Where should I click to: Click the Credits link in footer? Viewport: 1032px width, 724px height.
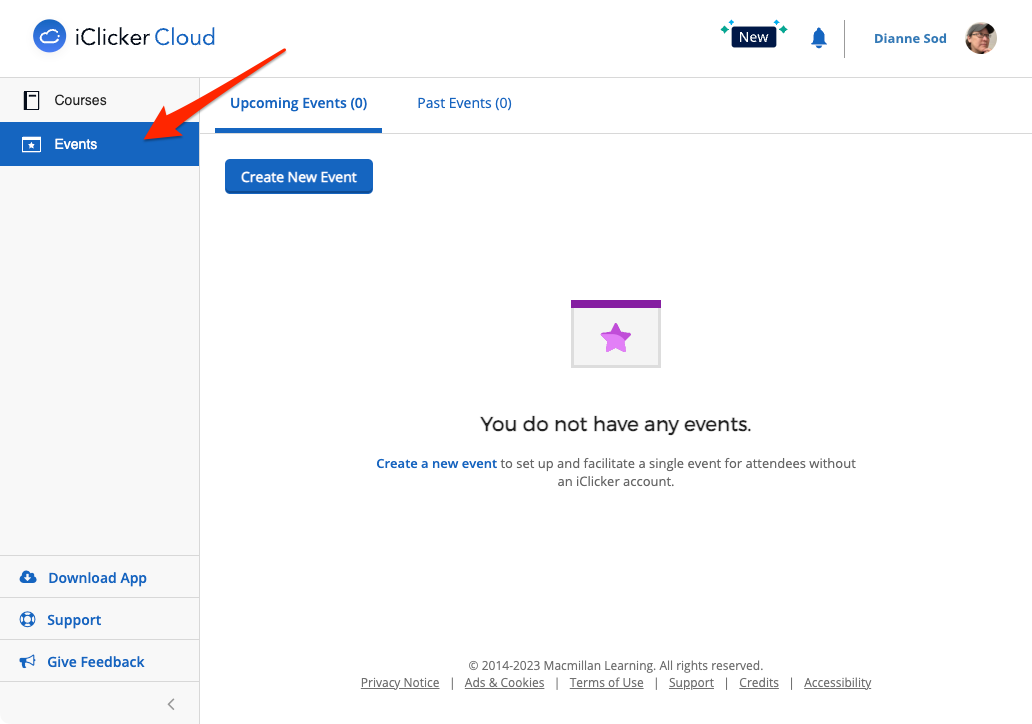coord(758,682)
